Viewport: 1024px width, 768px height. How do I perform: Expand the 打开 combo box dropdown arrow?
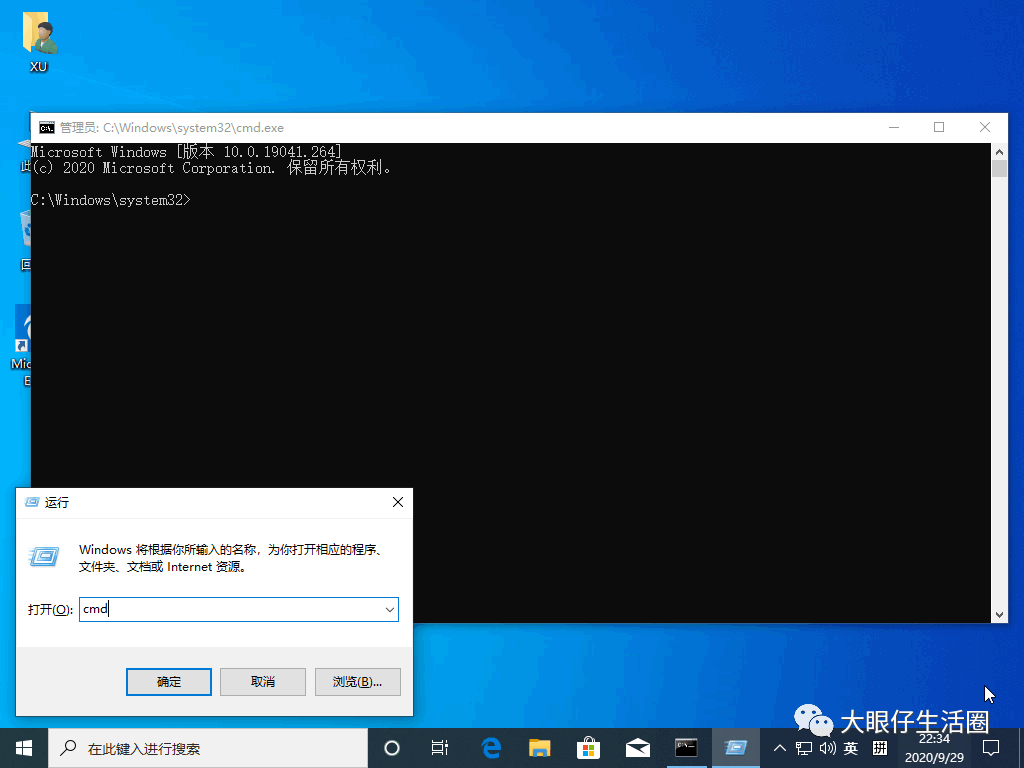pos(390,609)
